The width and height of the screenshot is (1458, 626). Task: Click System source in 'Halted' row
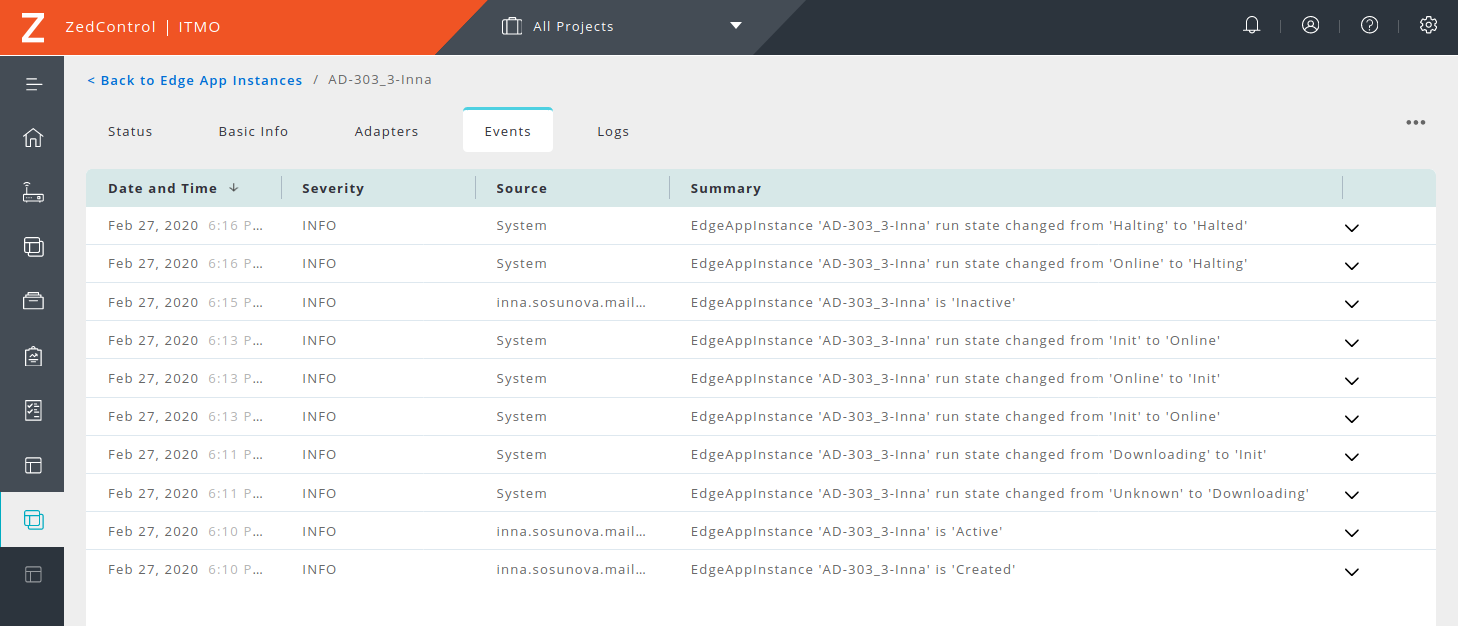521,226
